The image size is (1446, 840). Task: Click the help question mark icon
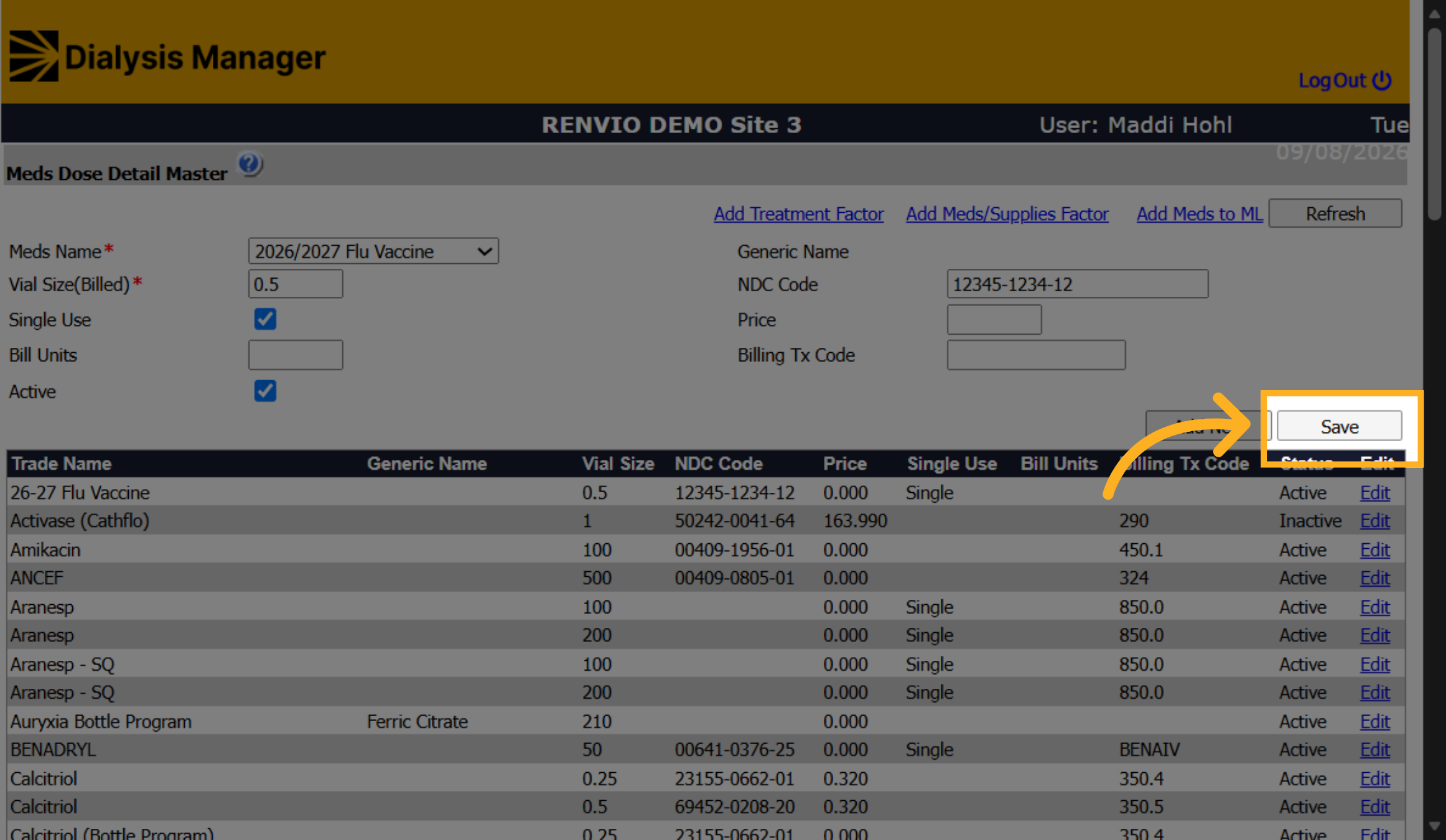250,164
